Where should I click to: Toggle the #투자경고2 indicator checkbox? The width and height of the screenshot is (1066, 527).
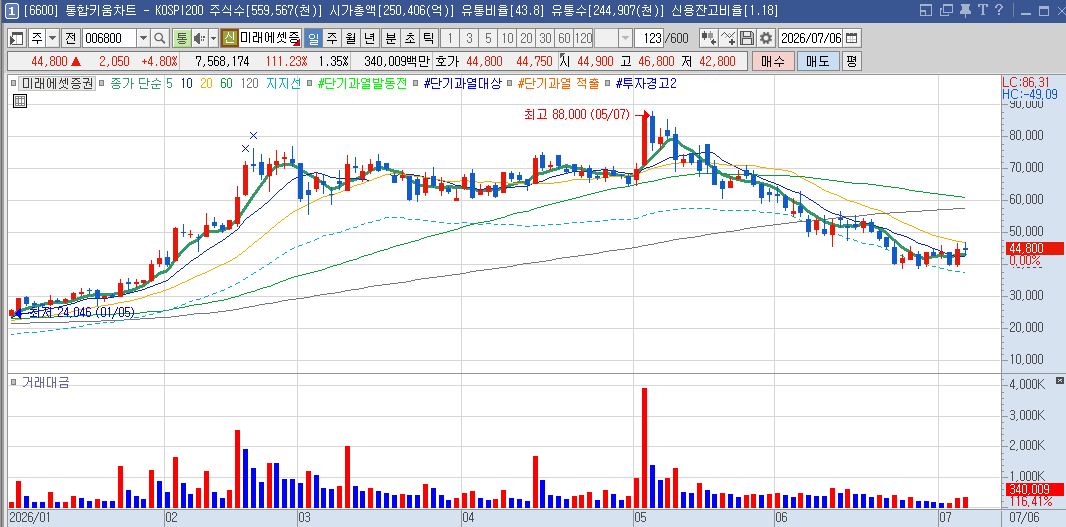click(x=608, y=84)
